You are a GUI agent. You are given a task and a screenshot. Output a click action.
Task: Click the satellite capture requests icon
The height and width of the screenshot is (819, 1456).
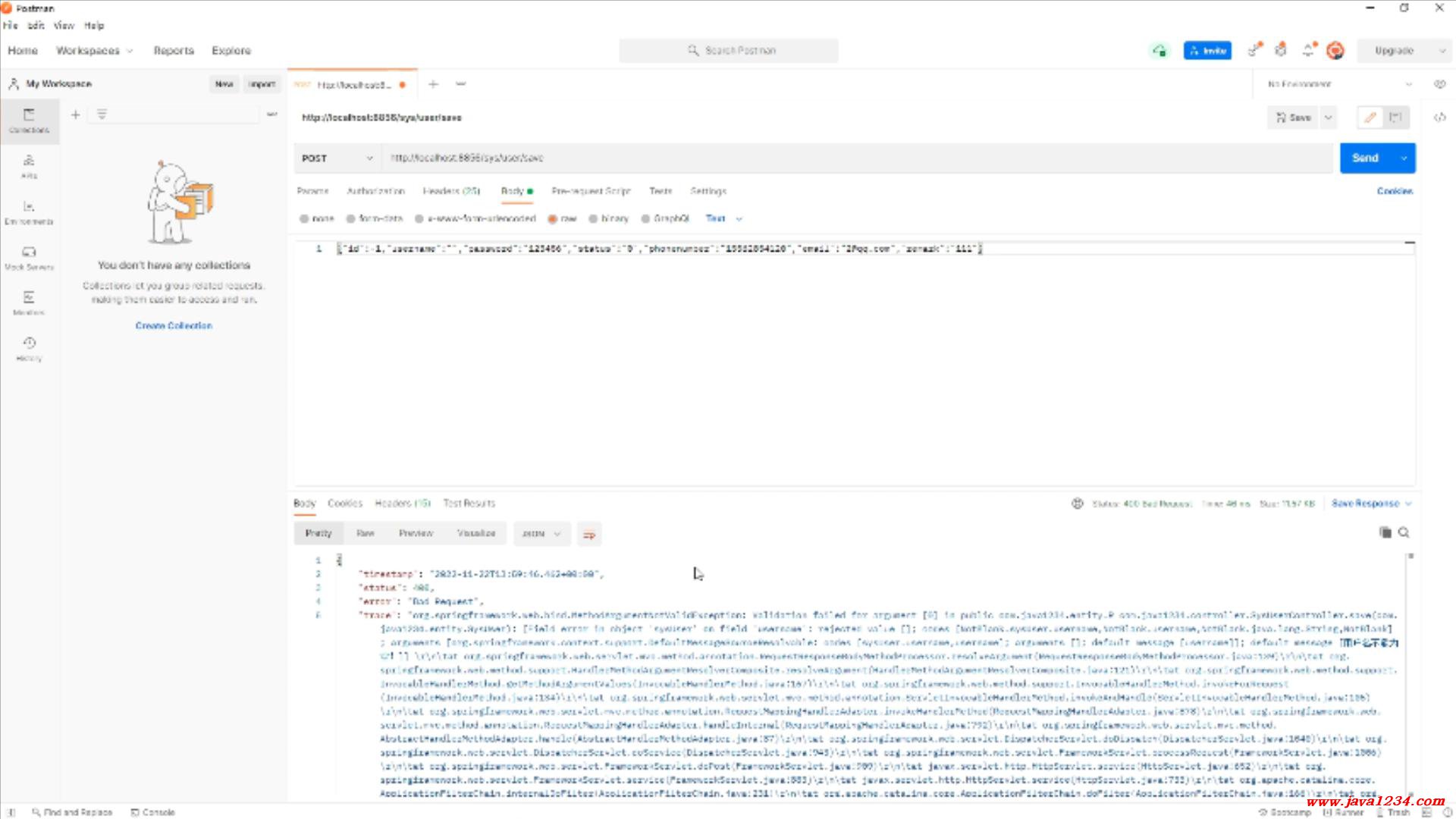1255,50
